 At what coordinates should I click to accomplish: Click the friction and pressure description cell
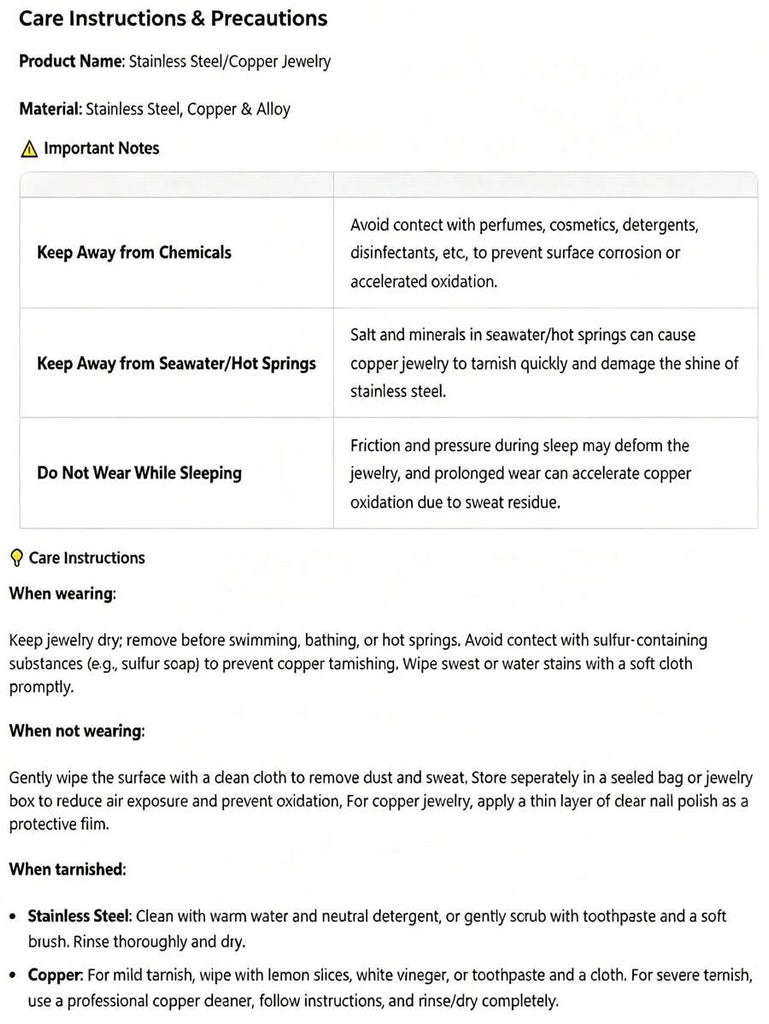545,473
